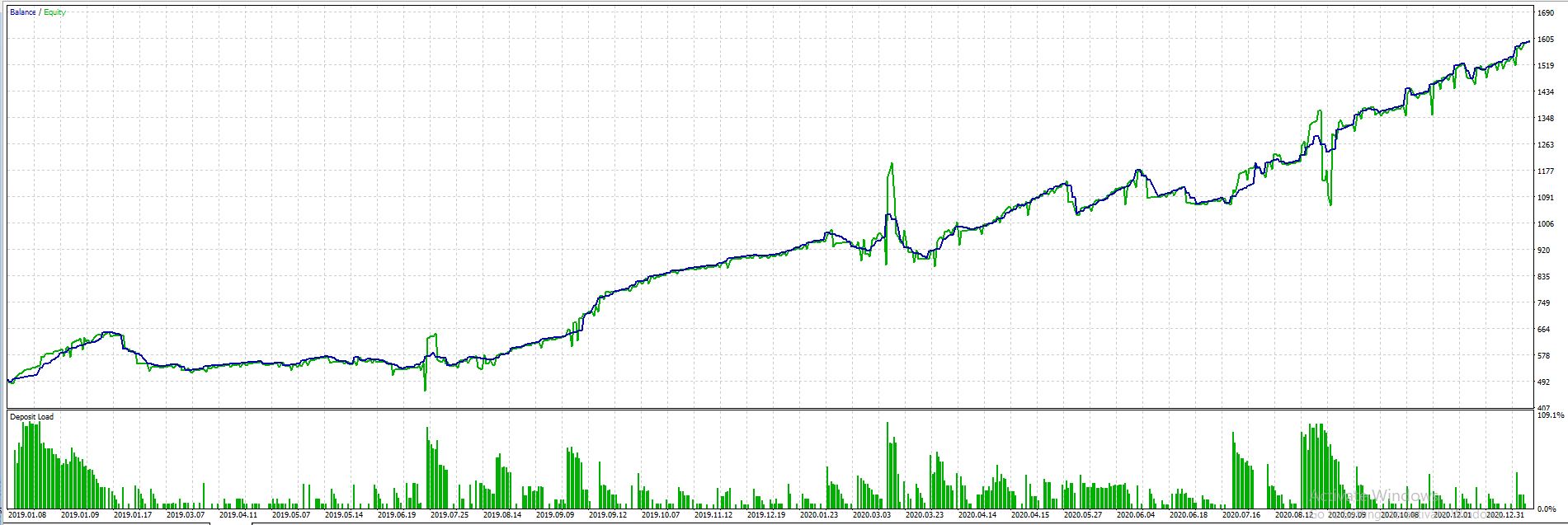Select the 578 axis value
Viewport: 1568px width, 525px height.
click(x=1543, y=356)
